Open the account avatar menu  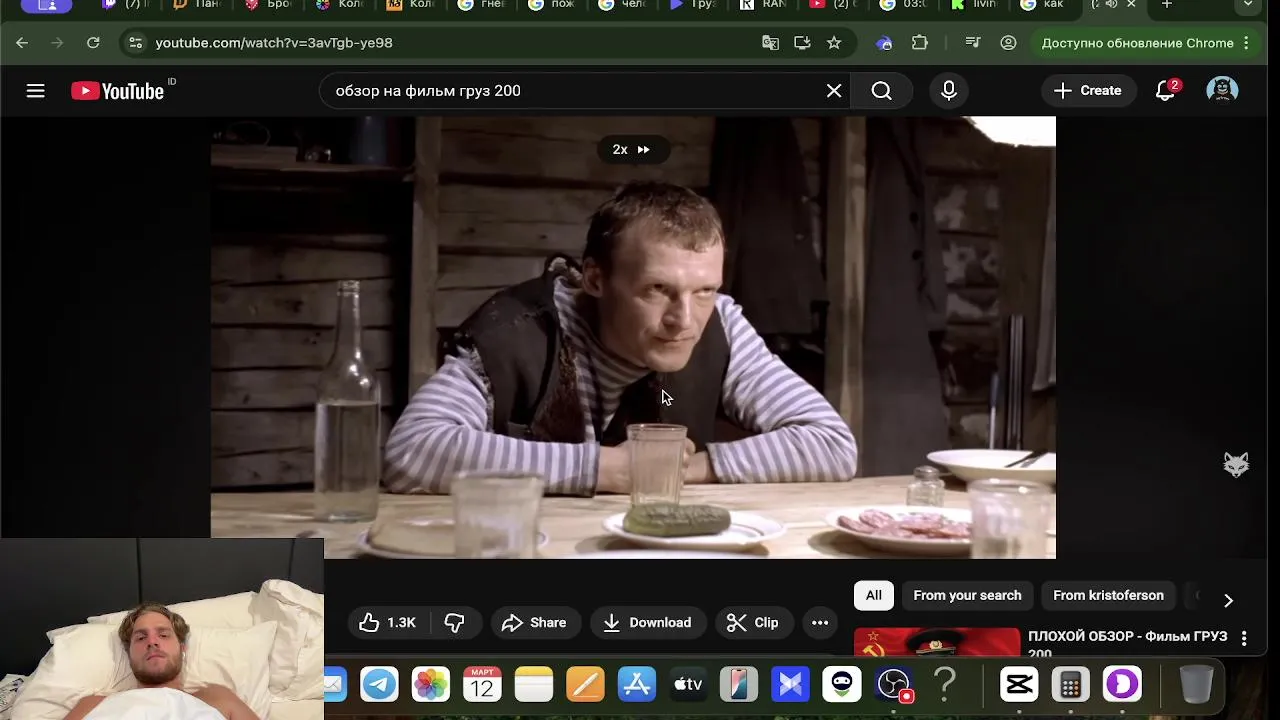[x=1222, y=91]
